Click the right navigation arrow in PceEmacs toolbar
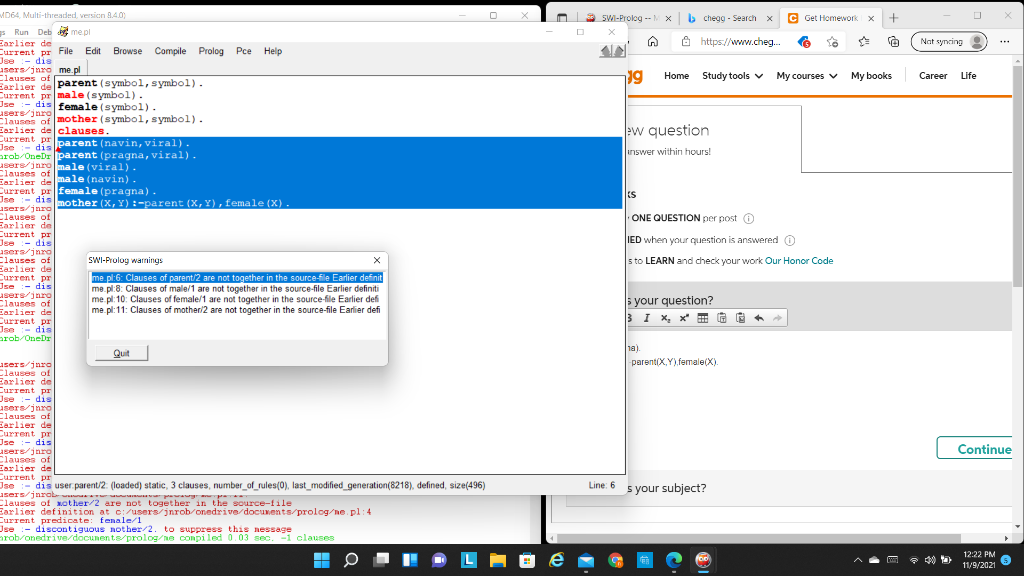 coord(620,49)
